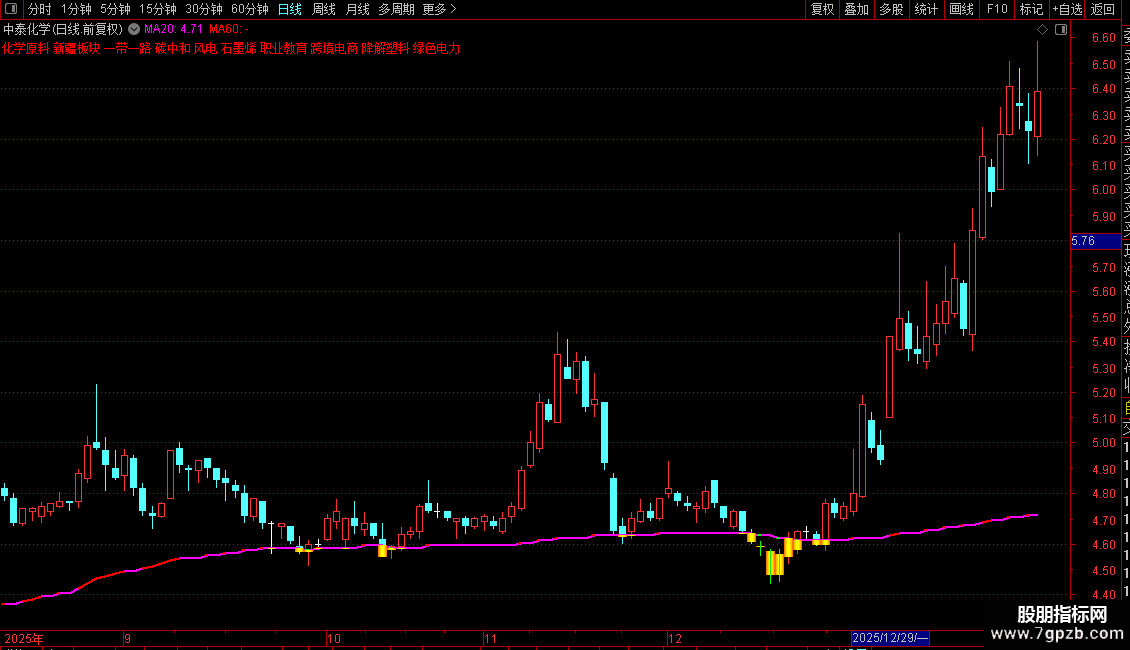Screen dimensions: 1130x650
Task: Select the 15分钟 period tab
Action: [x=158, y=9]
